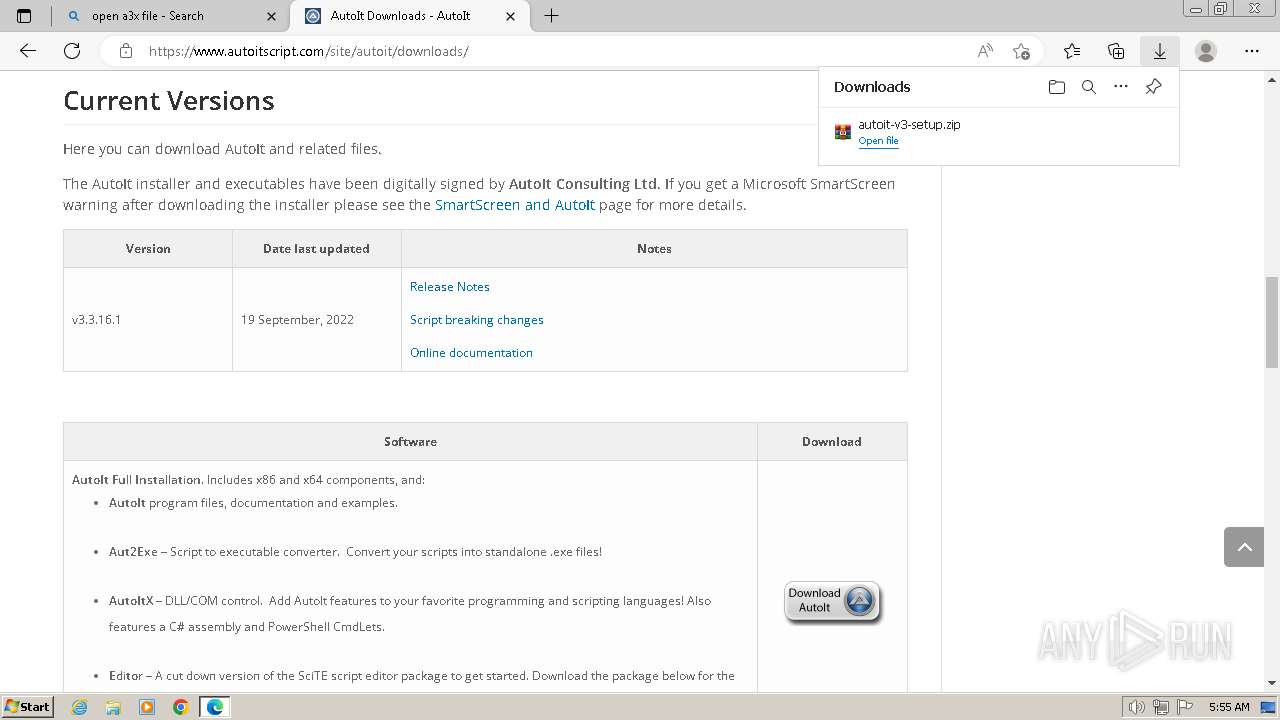Screen dimensions: 1280x720
Task: Click 'Open file' under autoit-v3-setup.zip
Action: pos(878,141)
